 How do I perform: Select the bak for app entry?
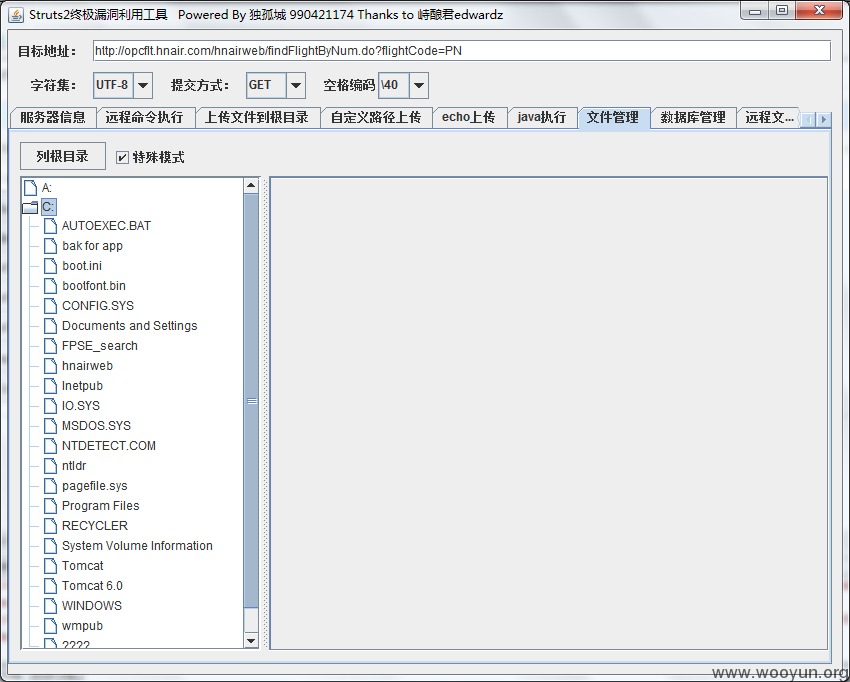92,246
